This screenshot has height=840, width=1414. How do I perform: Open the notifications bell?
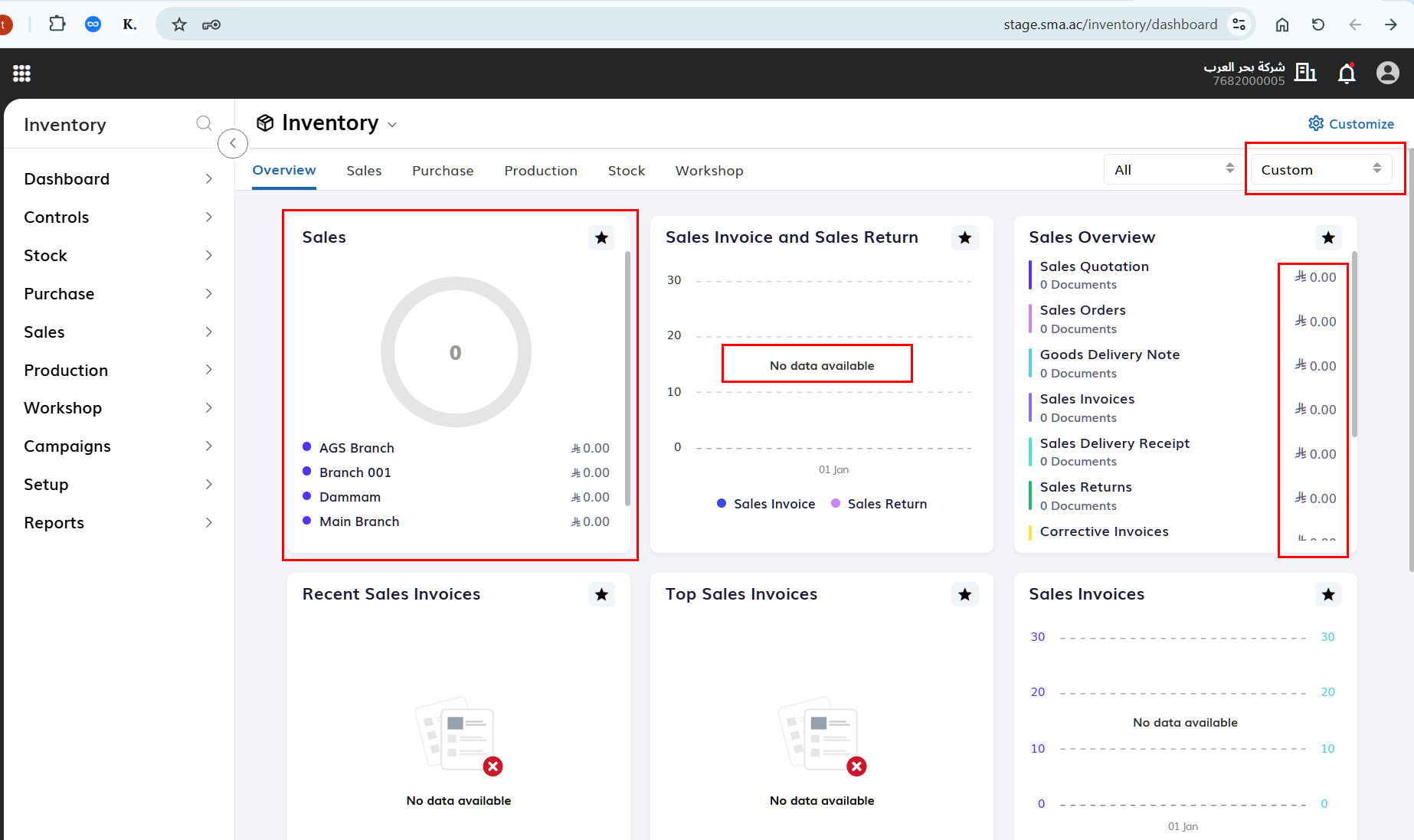click(1347, 74)
